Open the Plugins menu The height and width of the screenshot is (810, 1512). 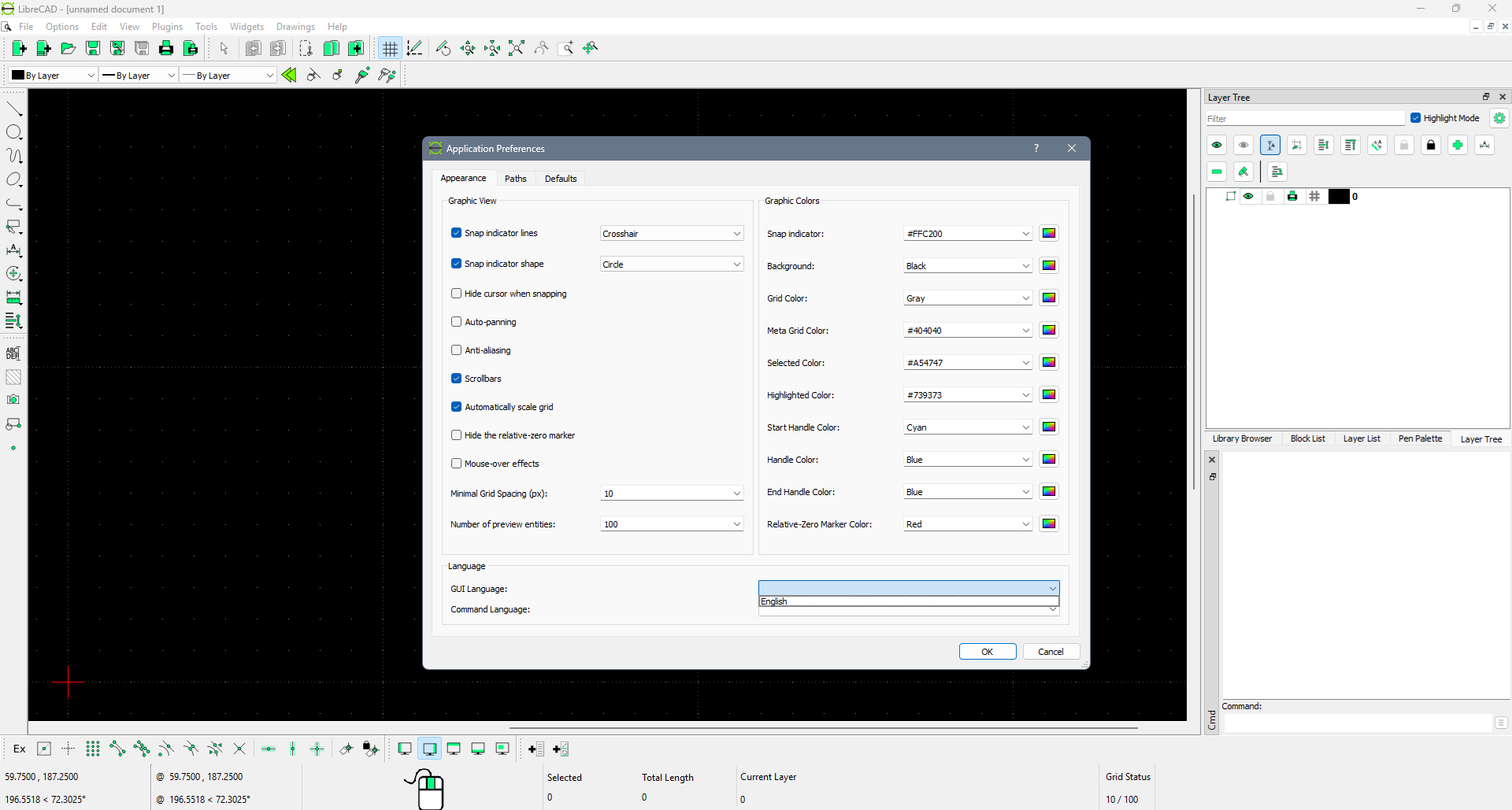pos(167,27)
